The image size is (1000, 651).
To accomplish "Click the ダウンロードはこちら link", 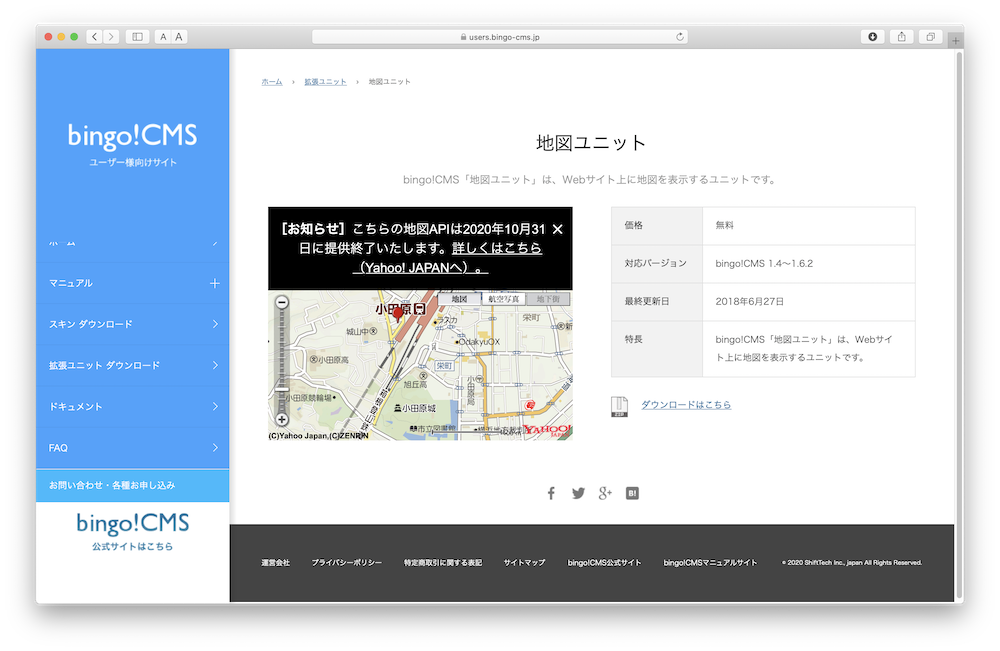I will 685,405.
